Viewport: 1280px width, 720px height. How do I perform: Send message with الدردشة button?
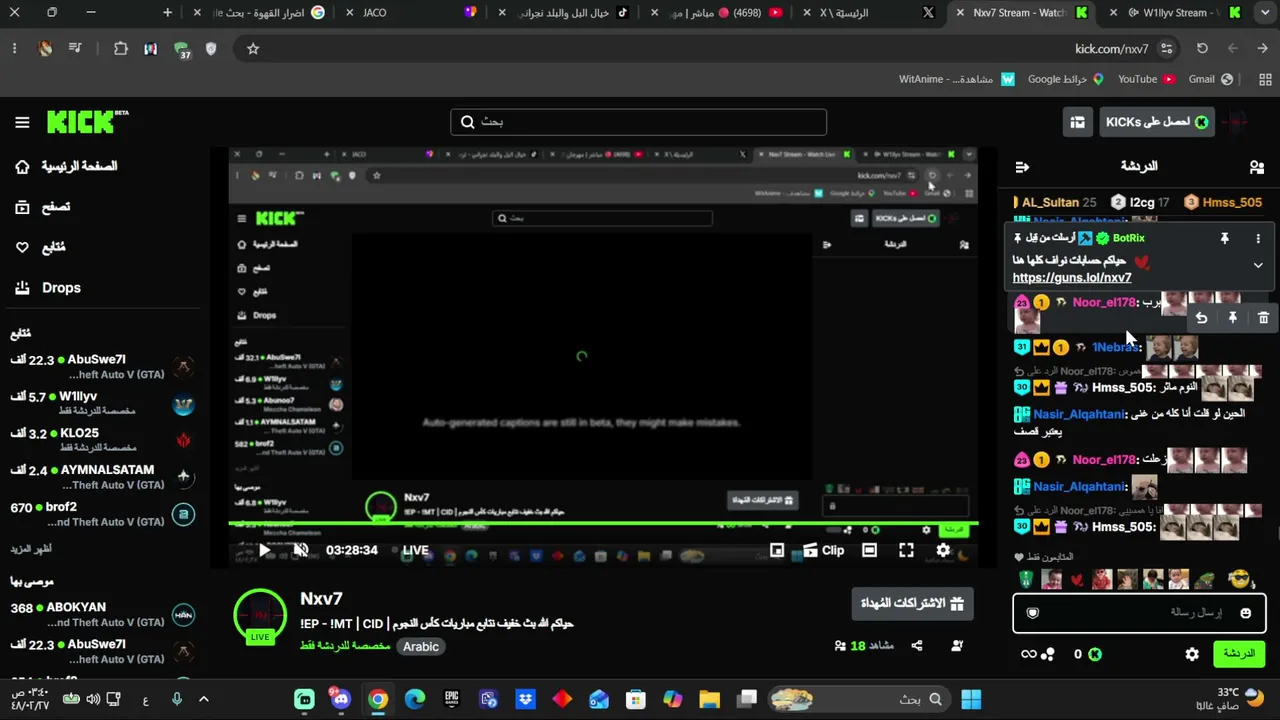(x=1239, y=654)
